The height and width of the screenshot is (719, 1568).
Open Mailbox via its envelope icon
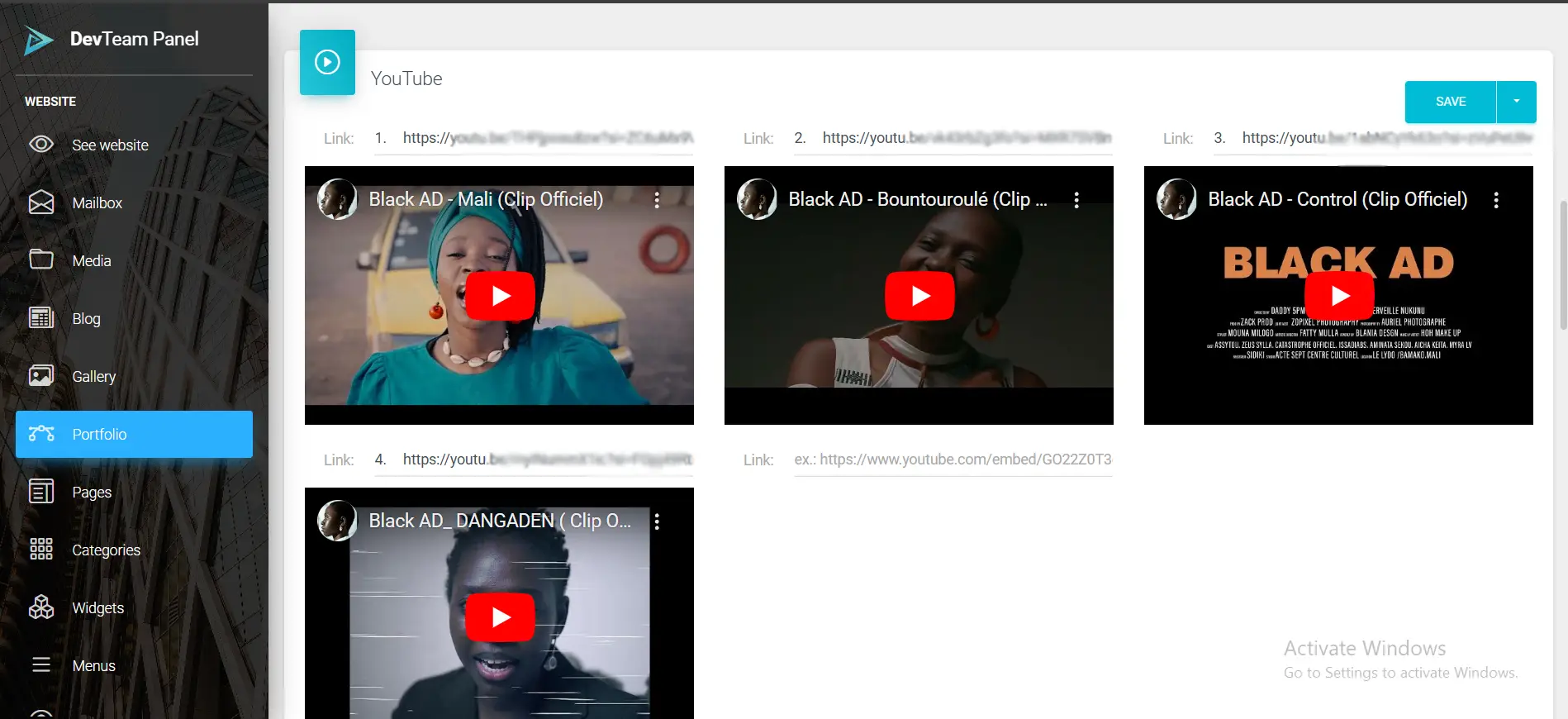tap(41, 202)
